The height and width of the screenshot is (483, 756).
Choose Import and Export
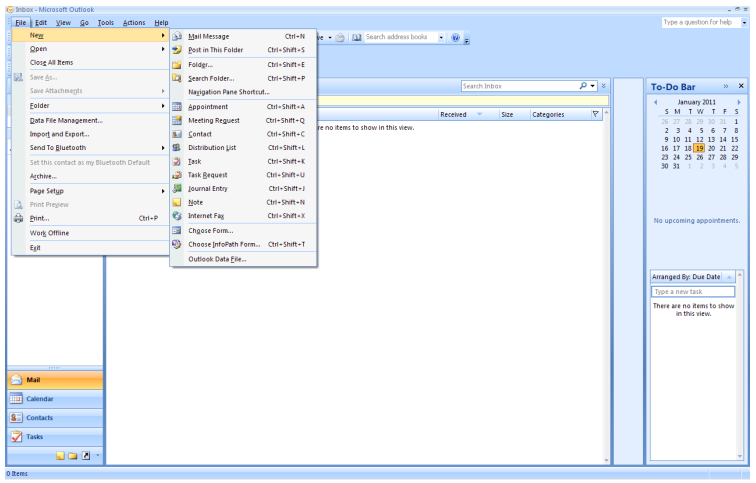(x=91, y=134)
